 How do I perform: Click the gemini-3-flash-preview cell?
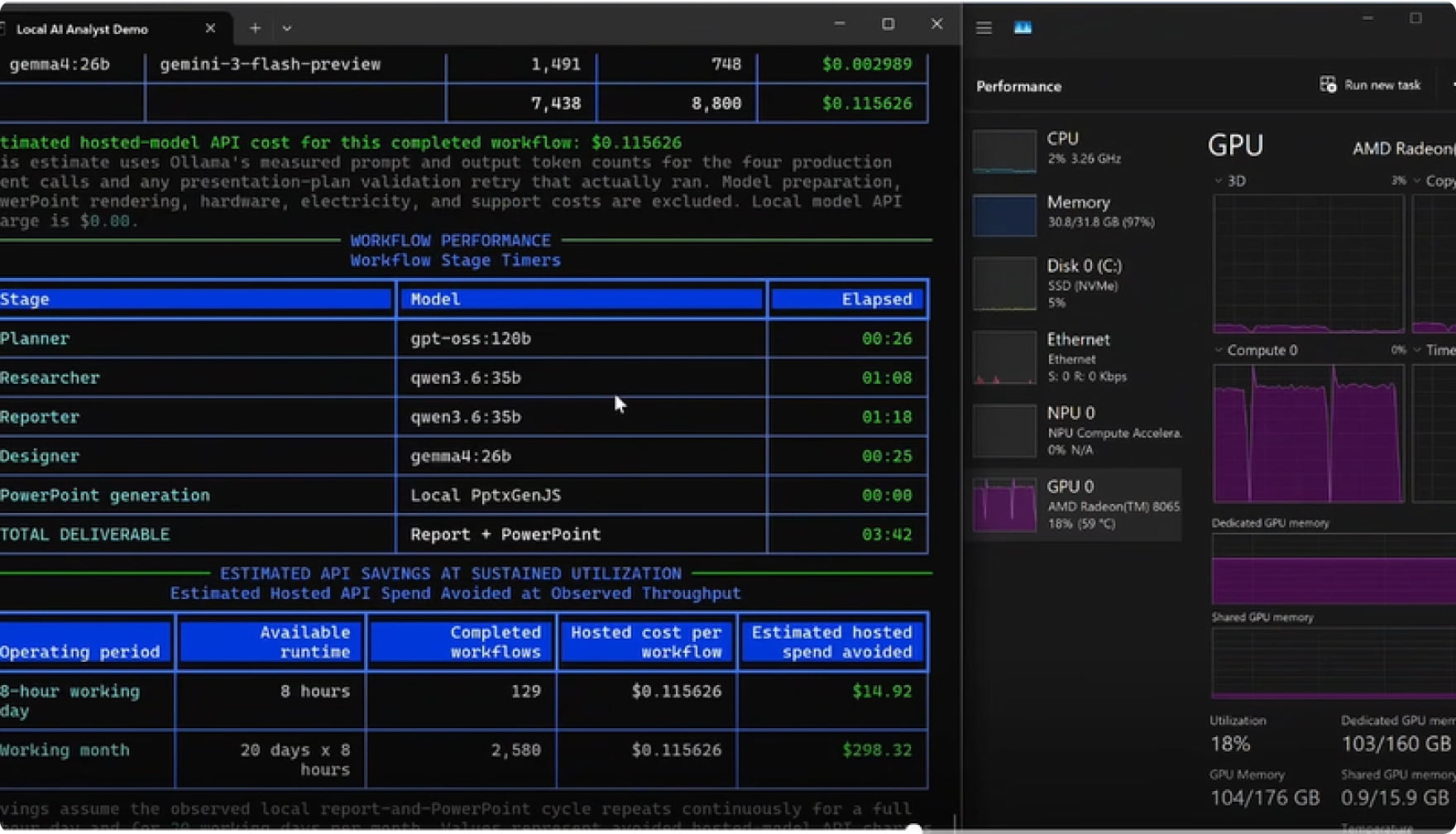pos(271,64)
